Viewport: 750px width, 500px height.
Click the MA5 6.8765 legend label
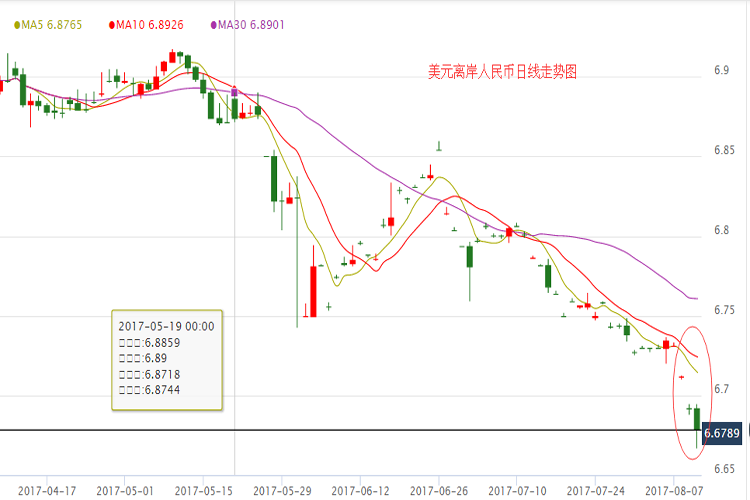[x=51, y=24]
